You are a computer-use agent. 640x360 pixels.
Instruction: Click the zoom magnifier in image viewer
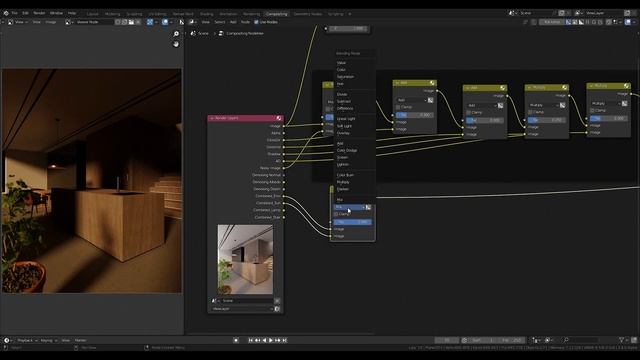[x=176, y=34]
